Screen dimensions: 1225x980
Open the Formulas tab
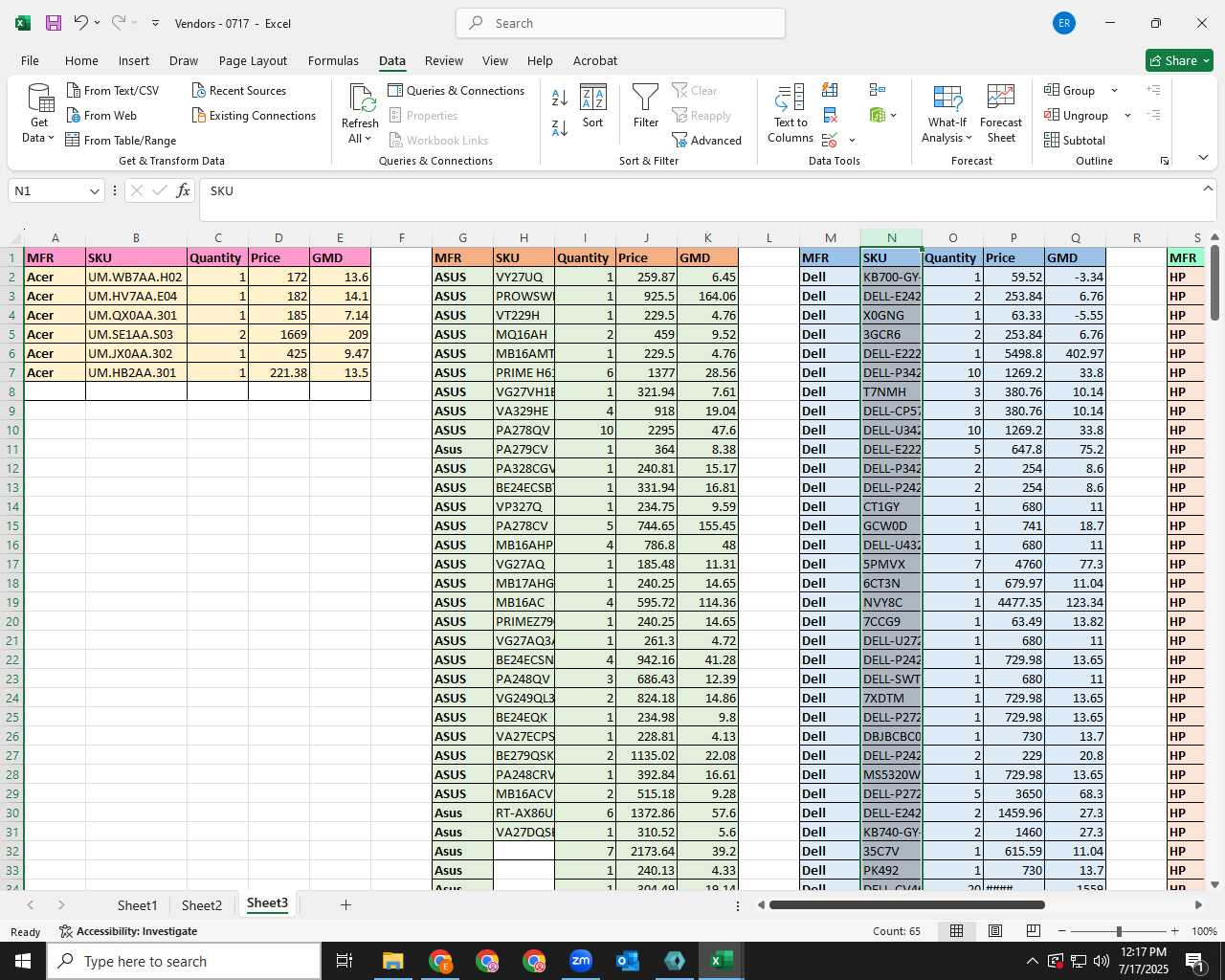point(333,60)
